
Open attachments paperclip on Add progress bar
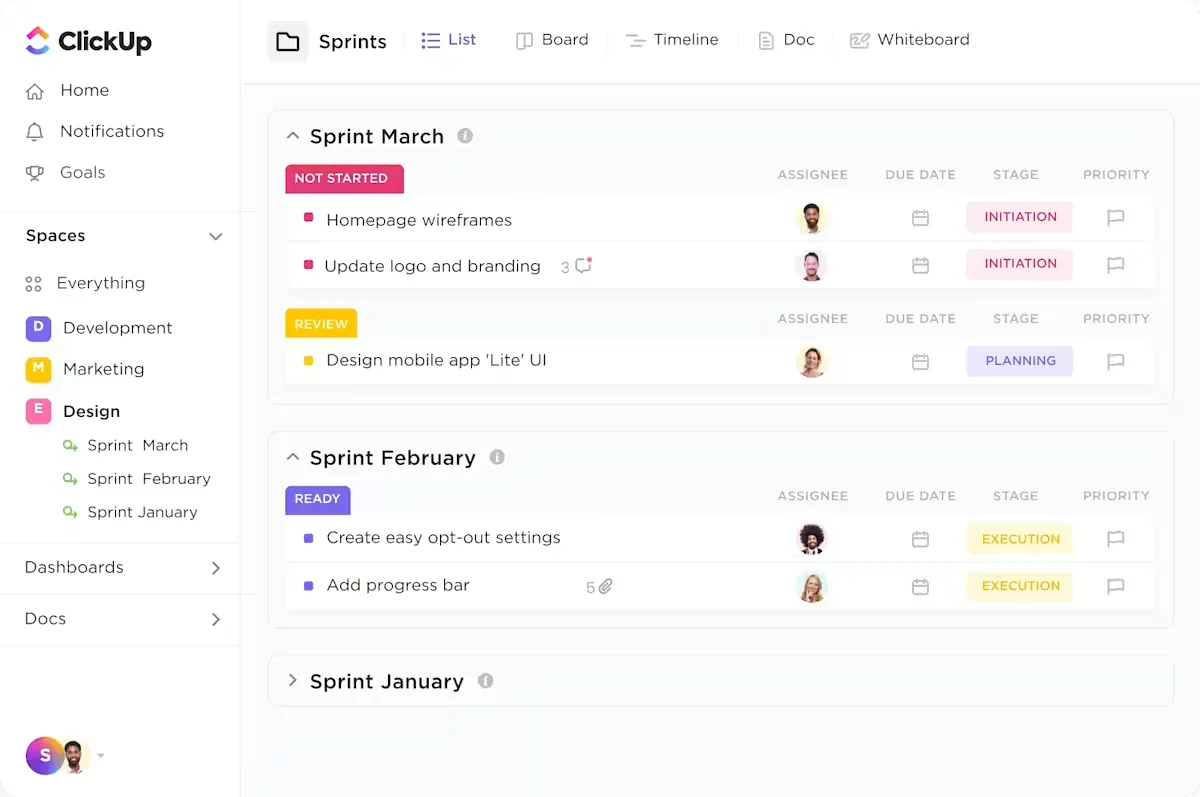pos(605,586)
